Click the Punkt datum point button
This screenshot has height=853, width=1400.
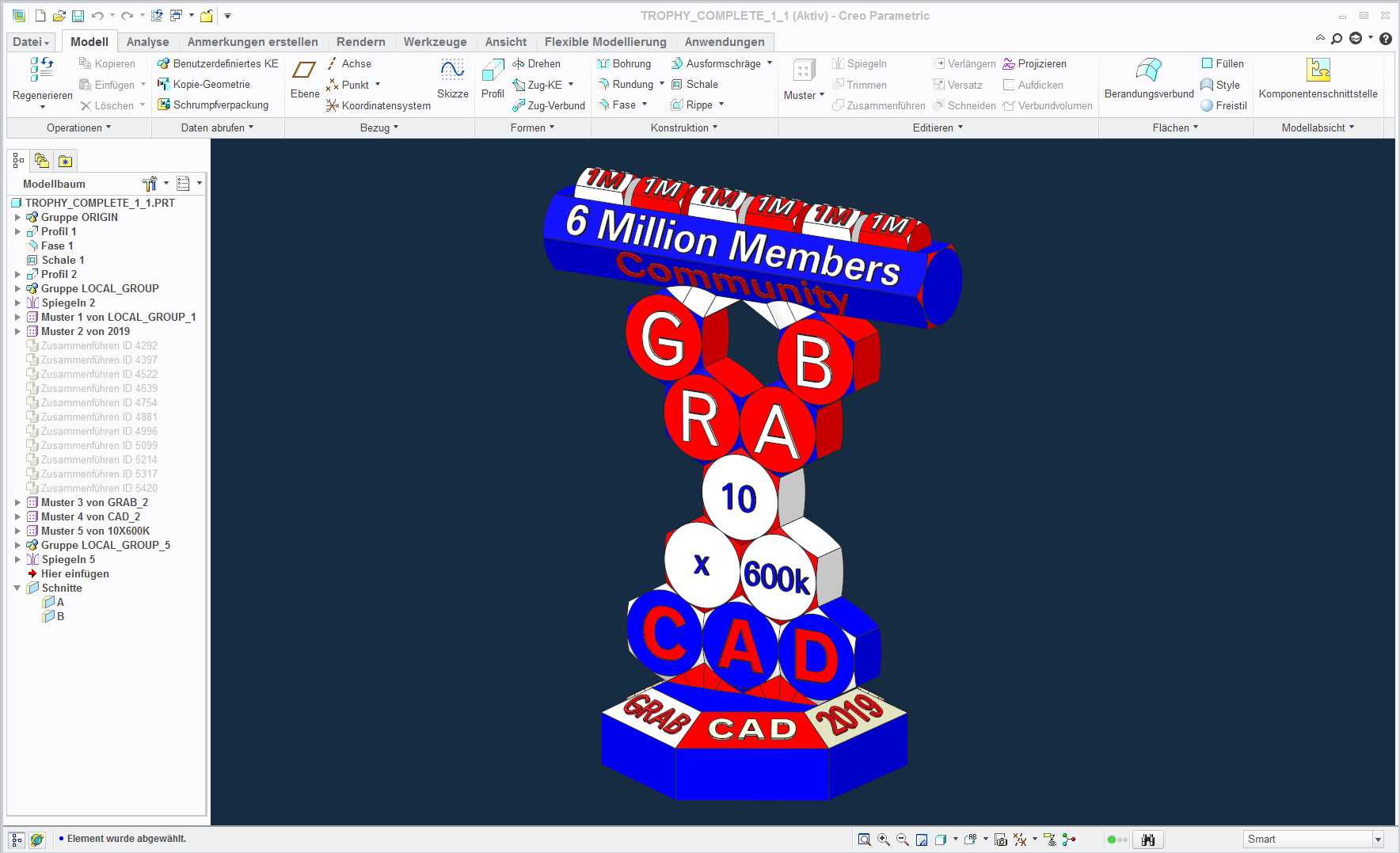(348, 85)
